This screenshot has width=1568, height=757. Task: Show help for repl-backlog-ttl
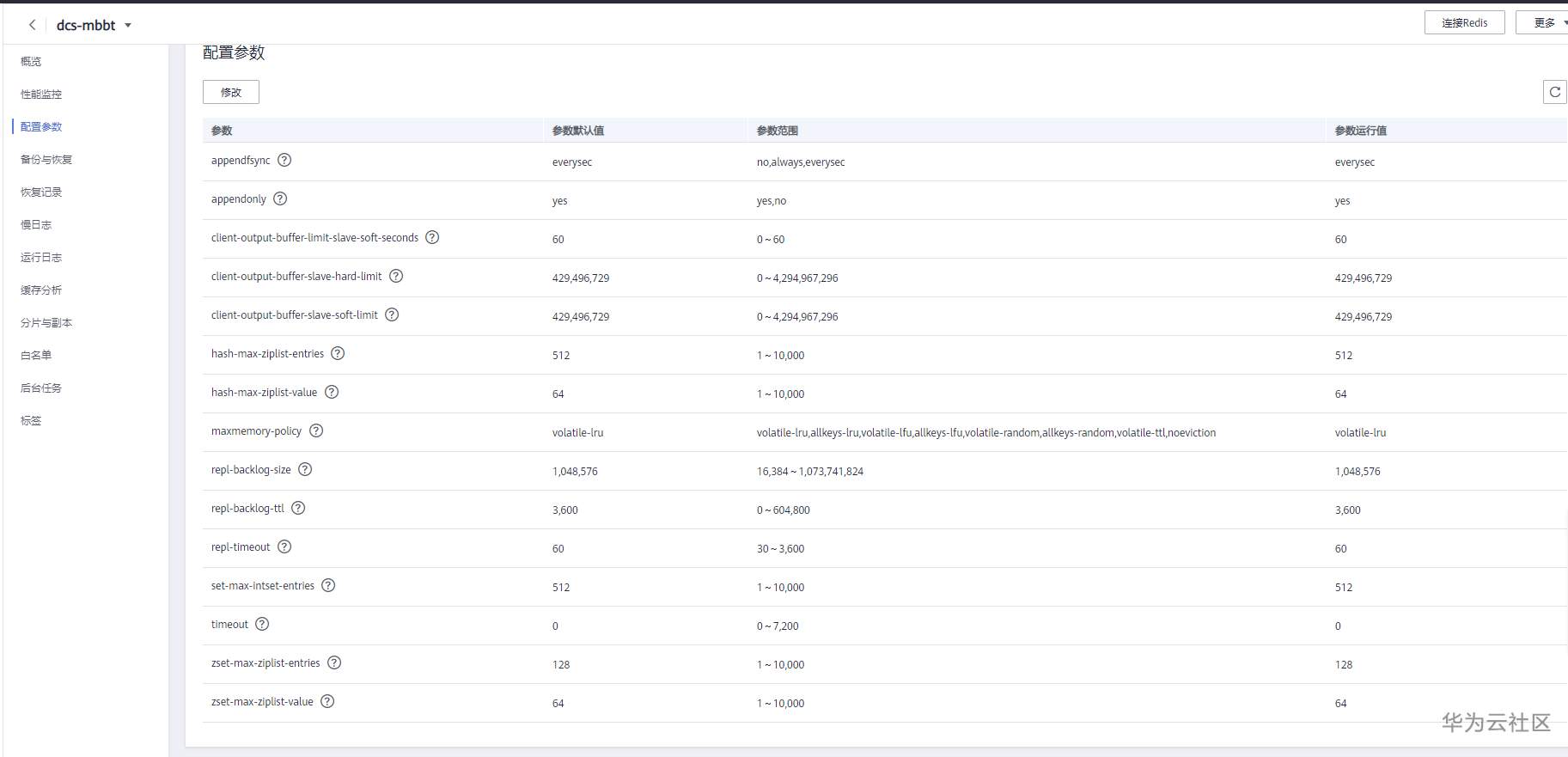coord(298,508)
